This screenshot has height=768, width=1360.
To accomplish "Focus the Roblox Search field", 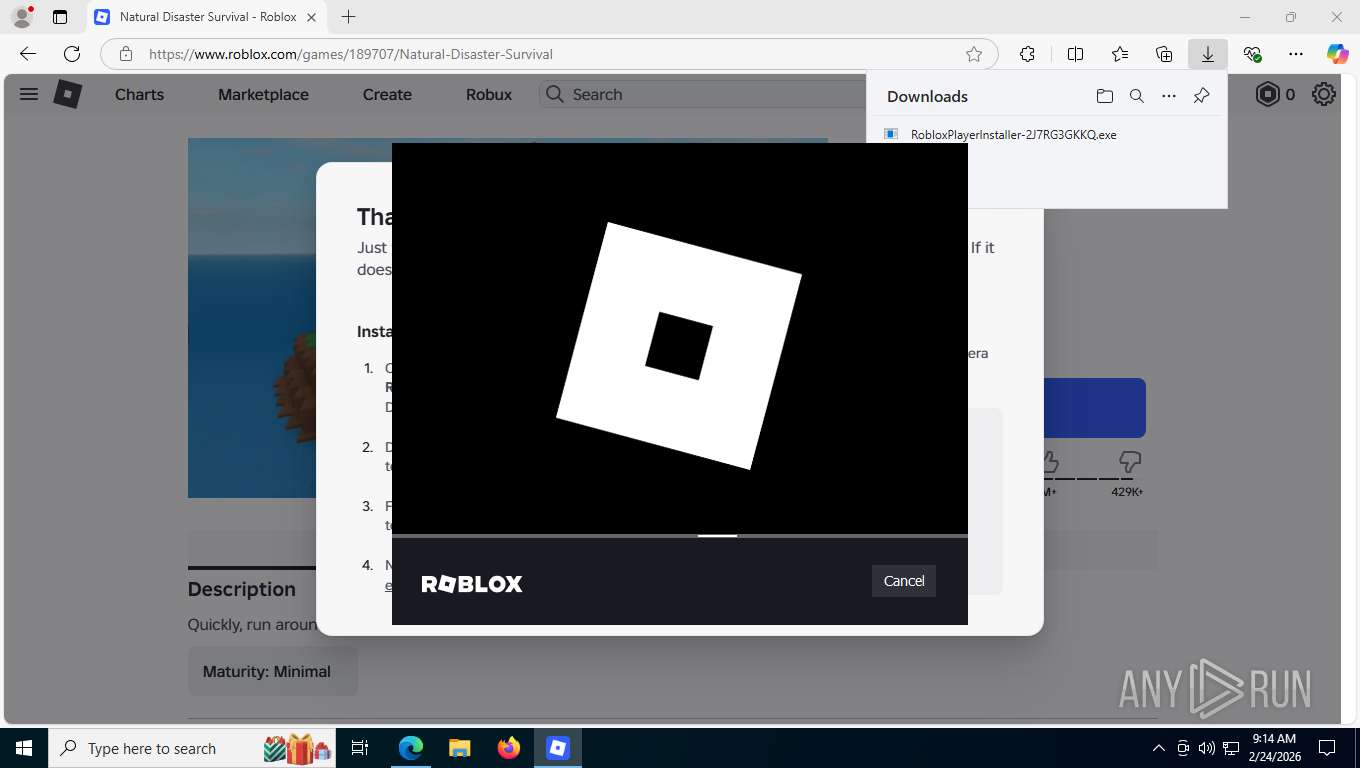I will [702, 94].
